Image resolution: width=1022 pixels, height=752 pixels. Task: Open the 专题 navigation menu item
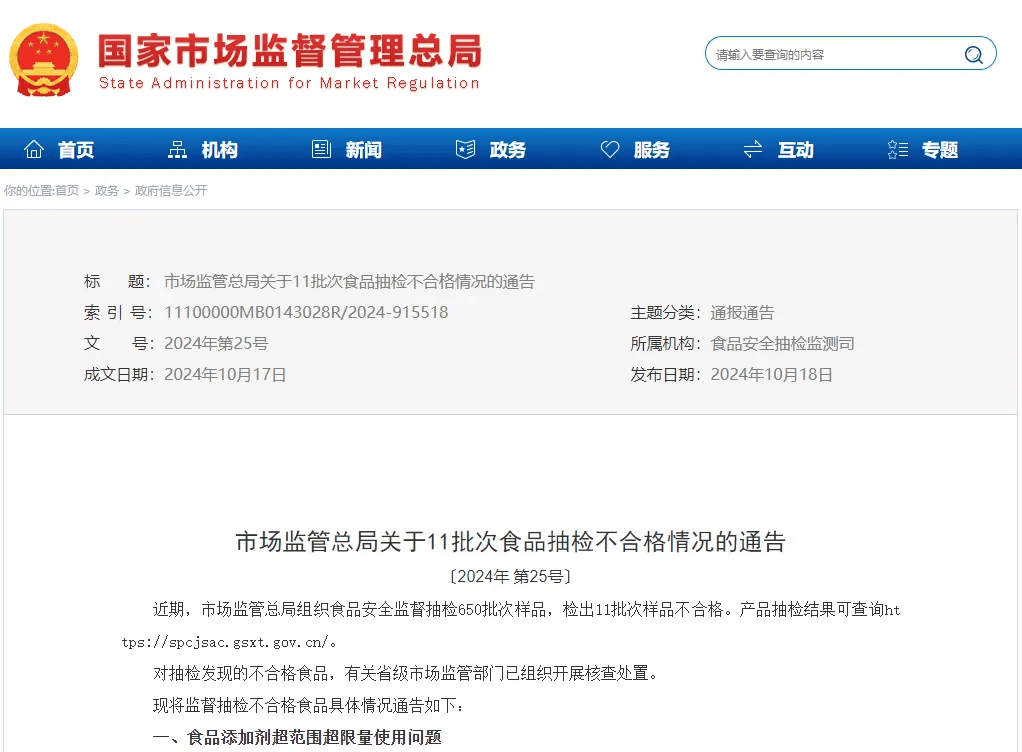[940, 150]
